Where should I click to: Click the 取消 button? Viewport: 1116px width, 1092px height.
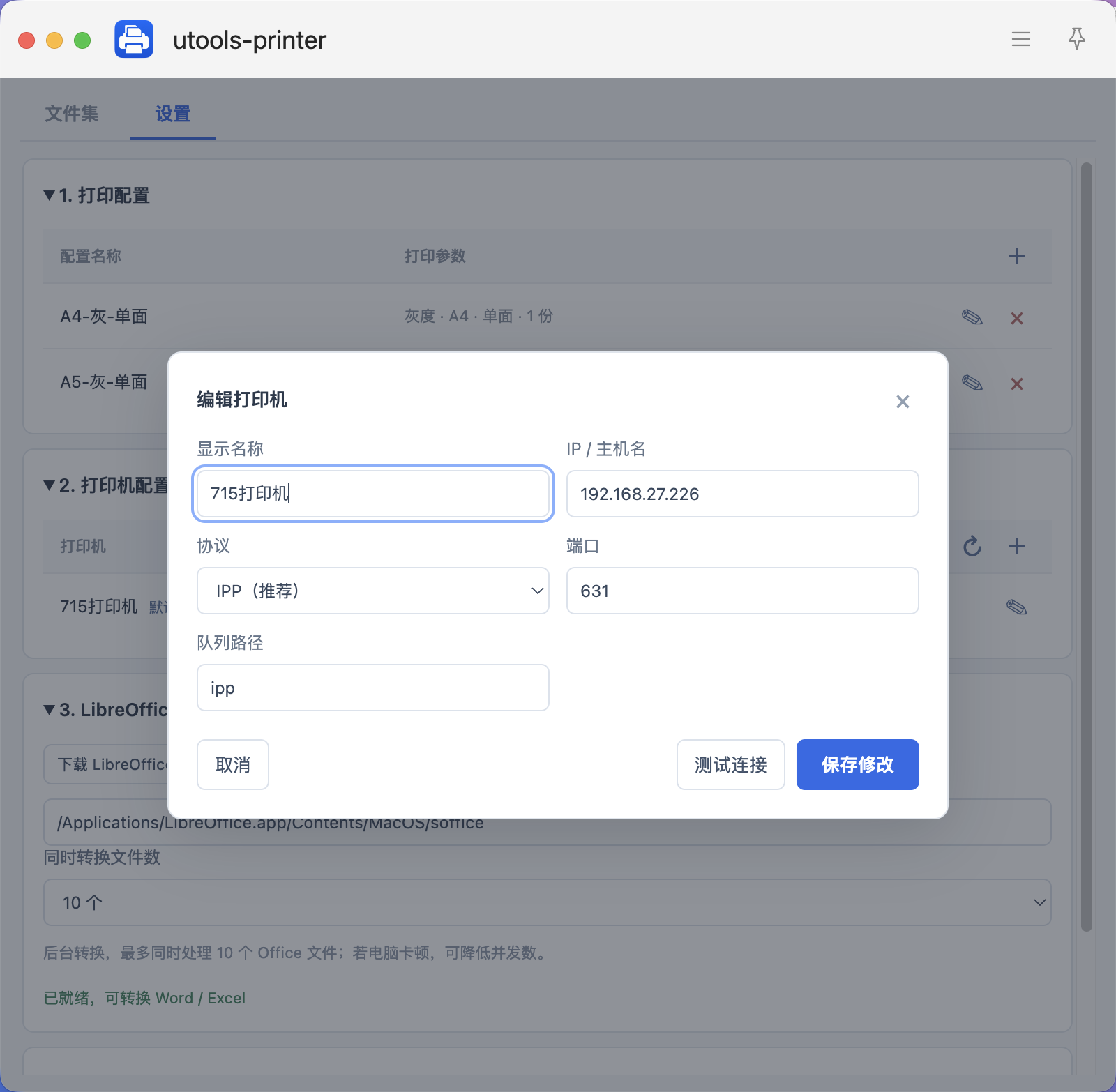[233, 765]
